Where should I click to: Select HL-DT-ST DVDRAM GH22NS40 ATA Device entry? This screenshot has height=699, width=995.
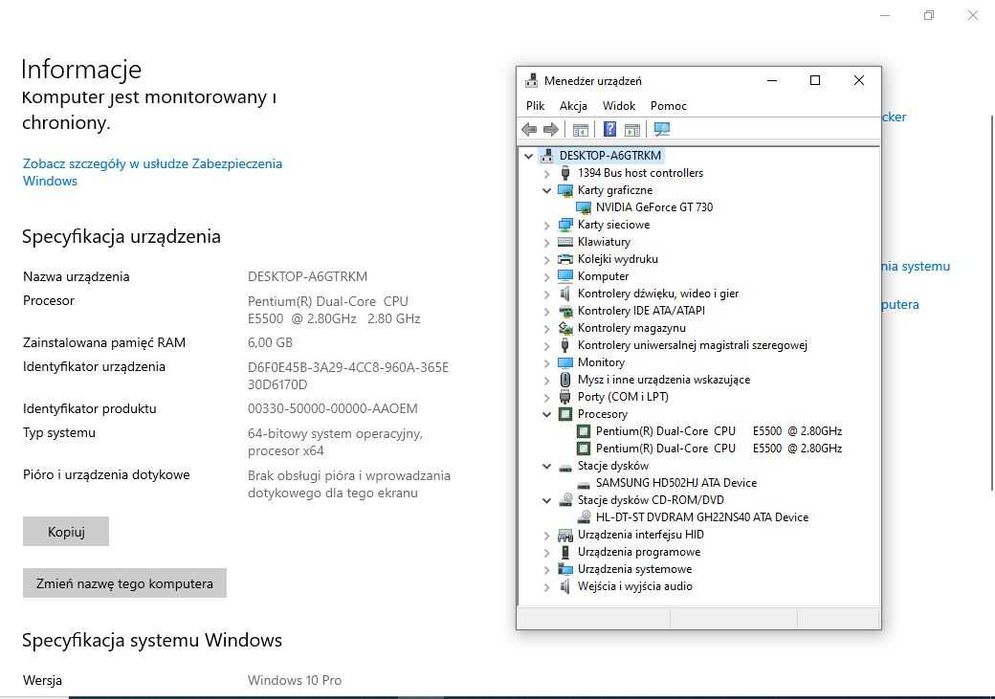[x=702, y=518]
